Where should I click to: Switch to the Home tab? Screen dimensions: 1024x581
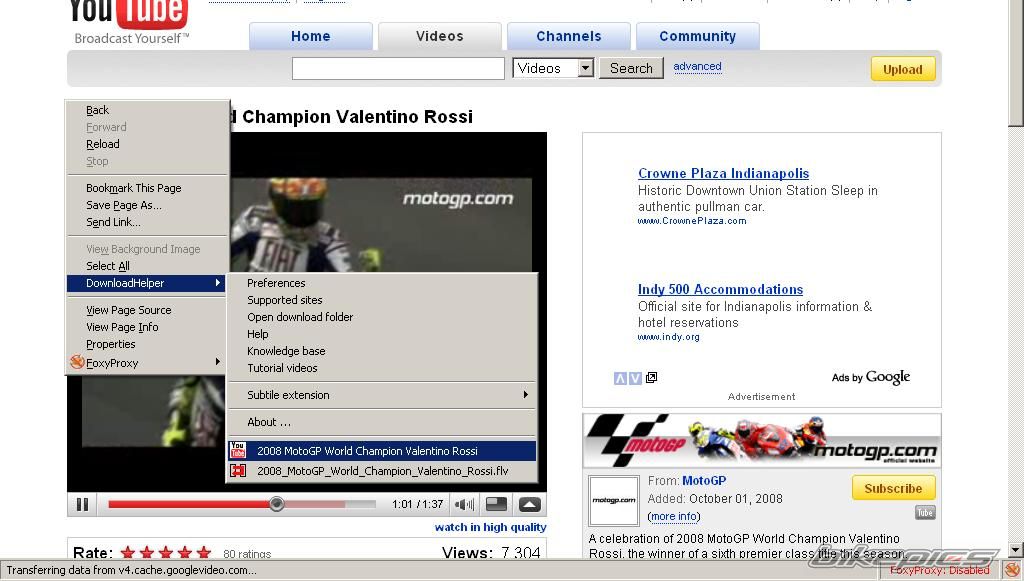tap(311, 37)
